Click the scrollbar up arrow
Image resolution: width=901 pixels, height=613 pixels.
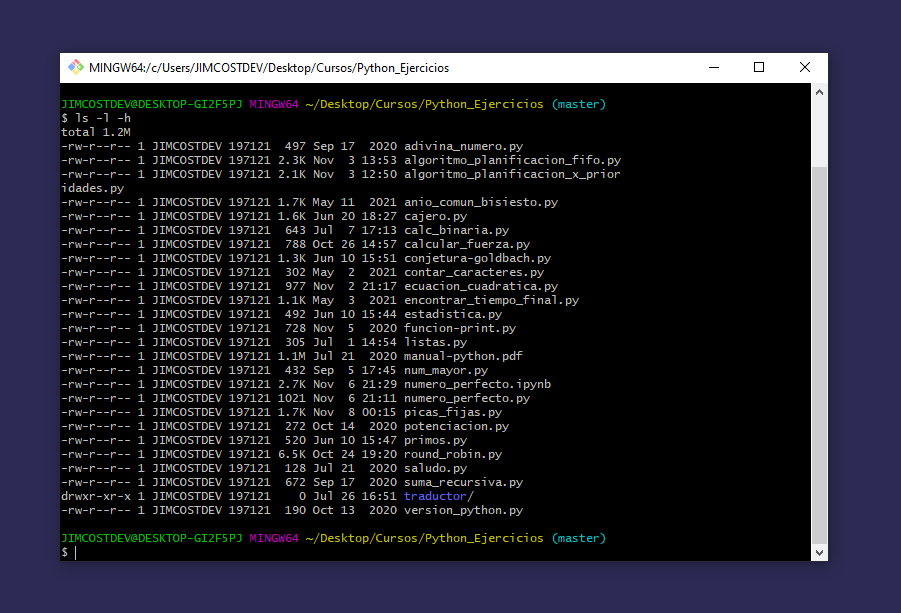pyautogui.click(x=819, y=92)
